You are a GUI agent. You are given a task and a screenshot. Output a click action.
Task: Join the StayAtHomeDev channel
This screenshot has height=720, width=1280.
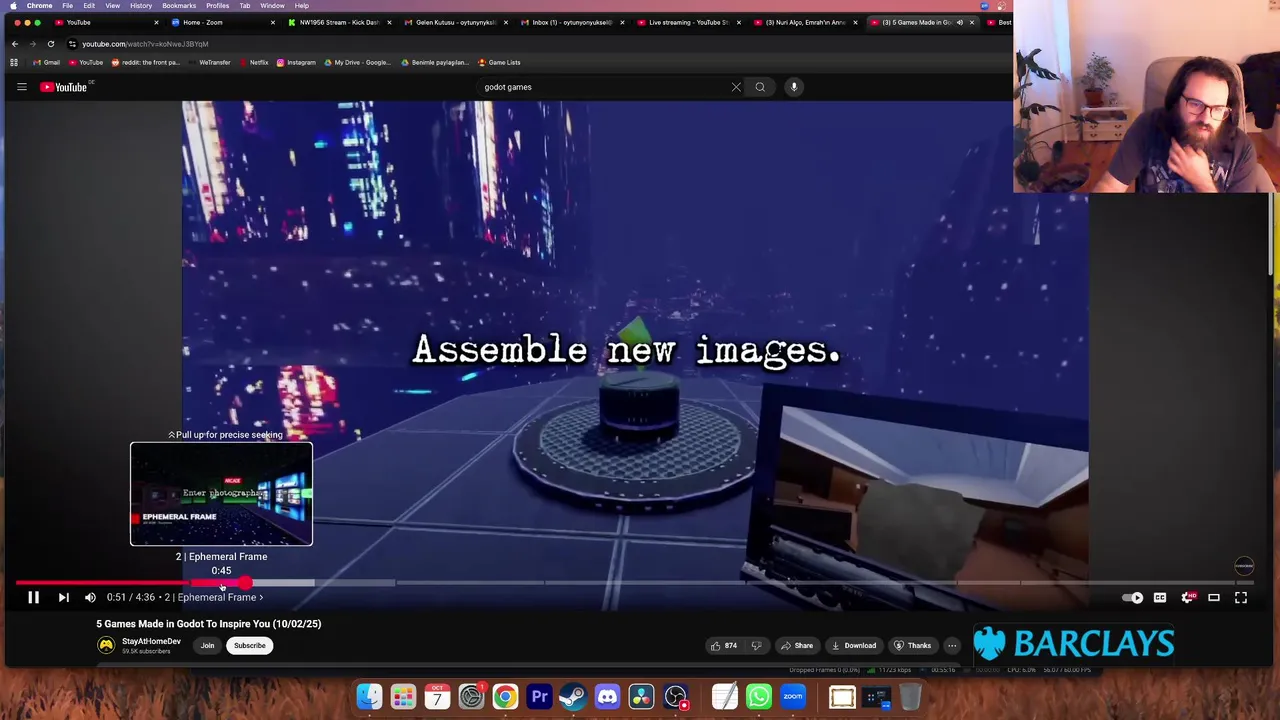click(207, 645)
